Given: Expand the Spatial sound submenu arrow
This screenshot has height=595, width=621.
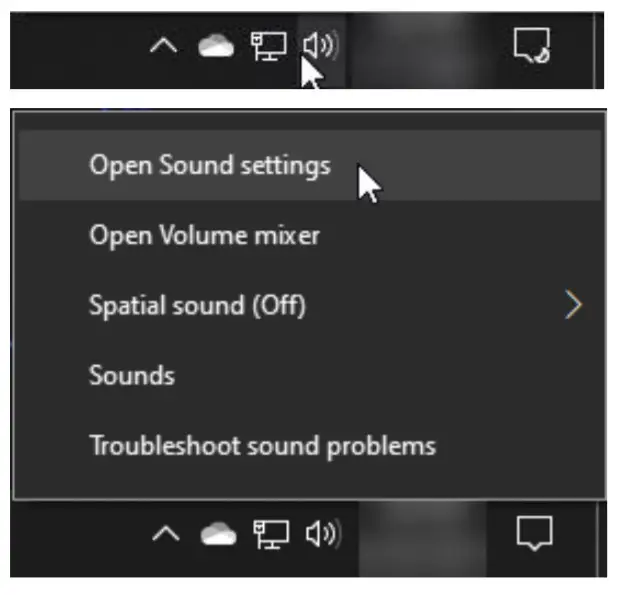Looking at the screenshot, I should 573,305.
